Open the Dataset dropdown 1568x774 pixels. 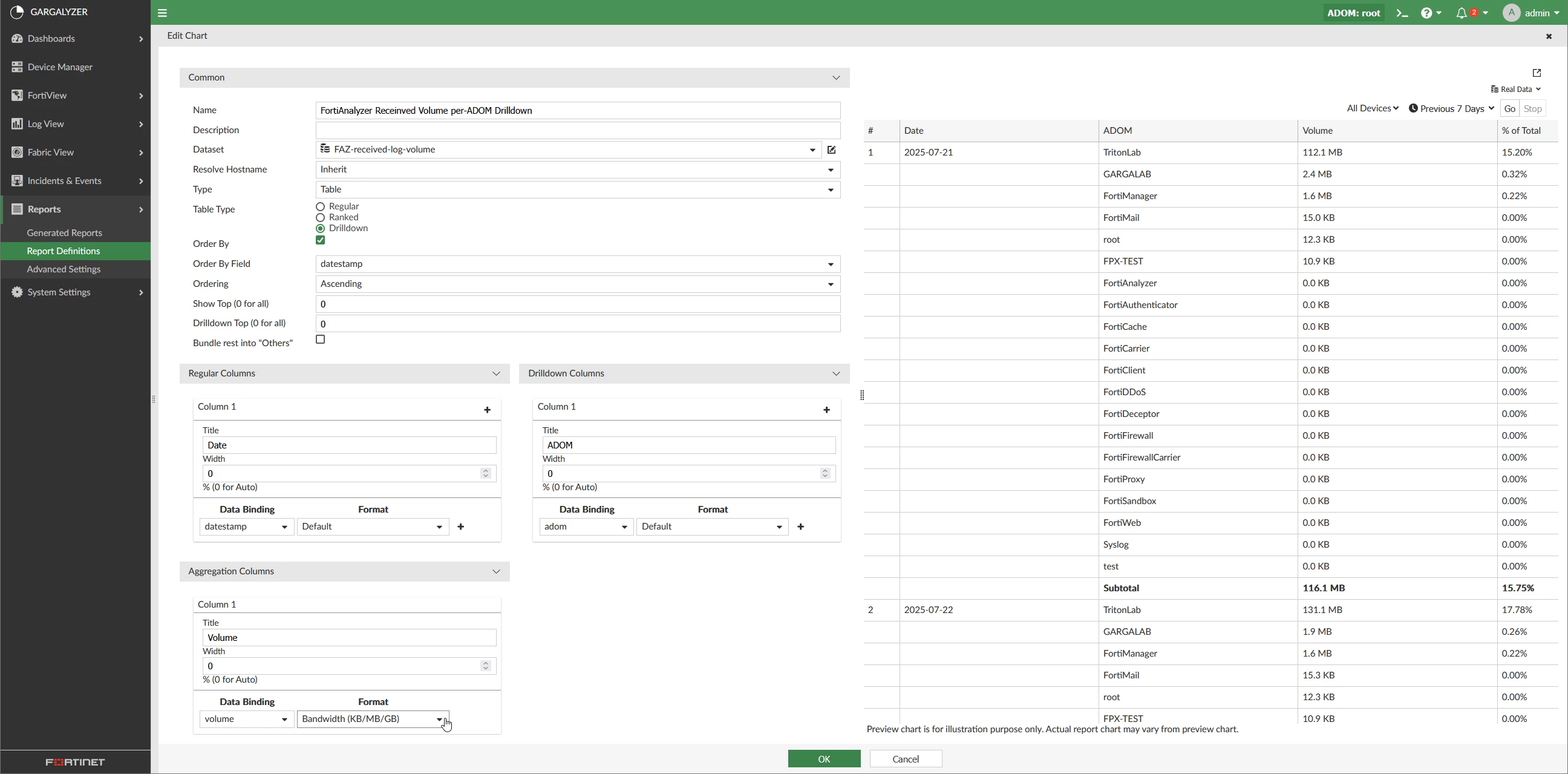pos(569,149)
